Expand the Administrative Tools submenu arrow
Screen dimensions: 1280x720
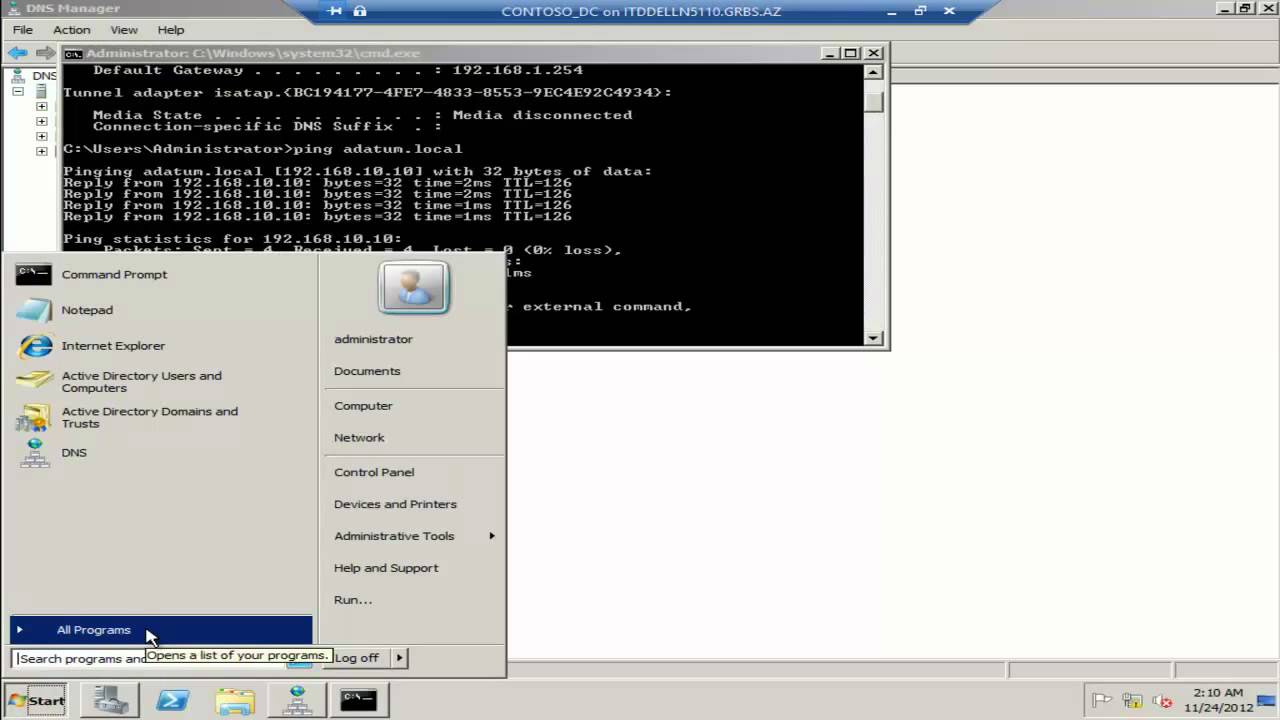point(491,536)
